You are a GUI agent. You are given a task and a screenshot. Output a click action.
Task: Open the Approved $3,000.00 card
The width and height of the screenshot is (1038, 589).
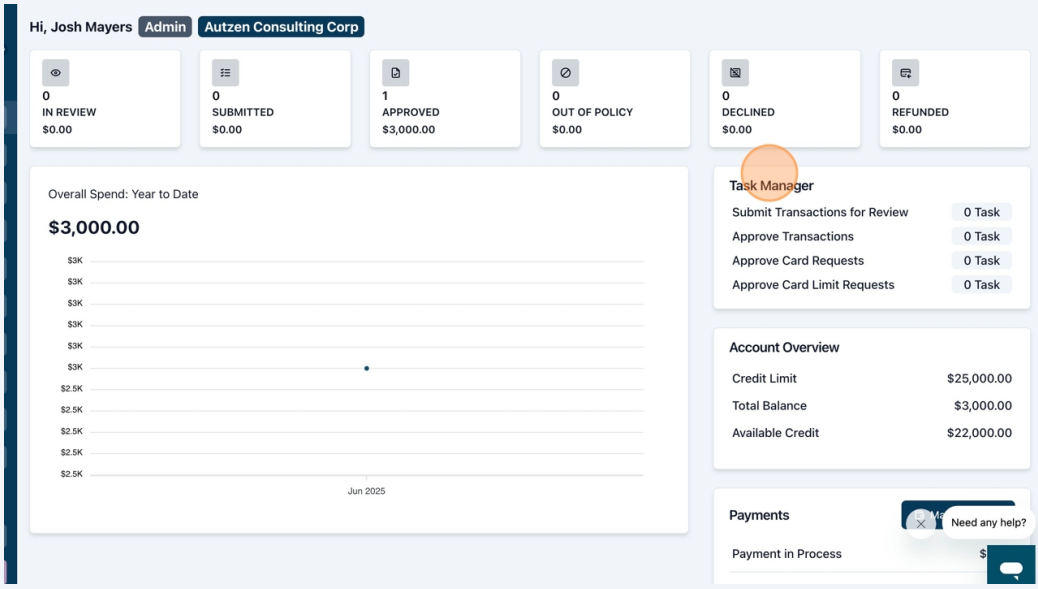(x=445, y=99)
